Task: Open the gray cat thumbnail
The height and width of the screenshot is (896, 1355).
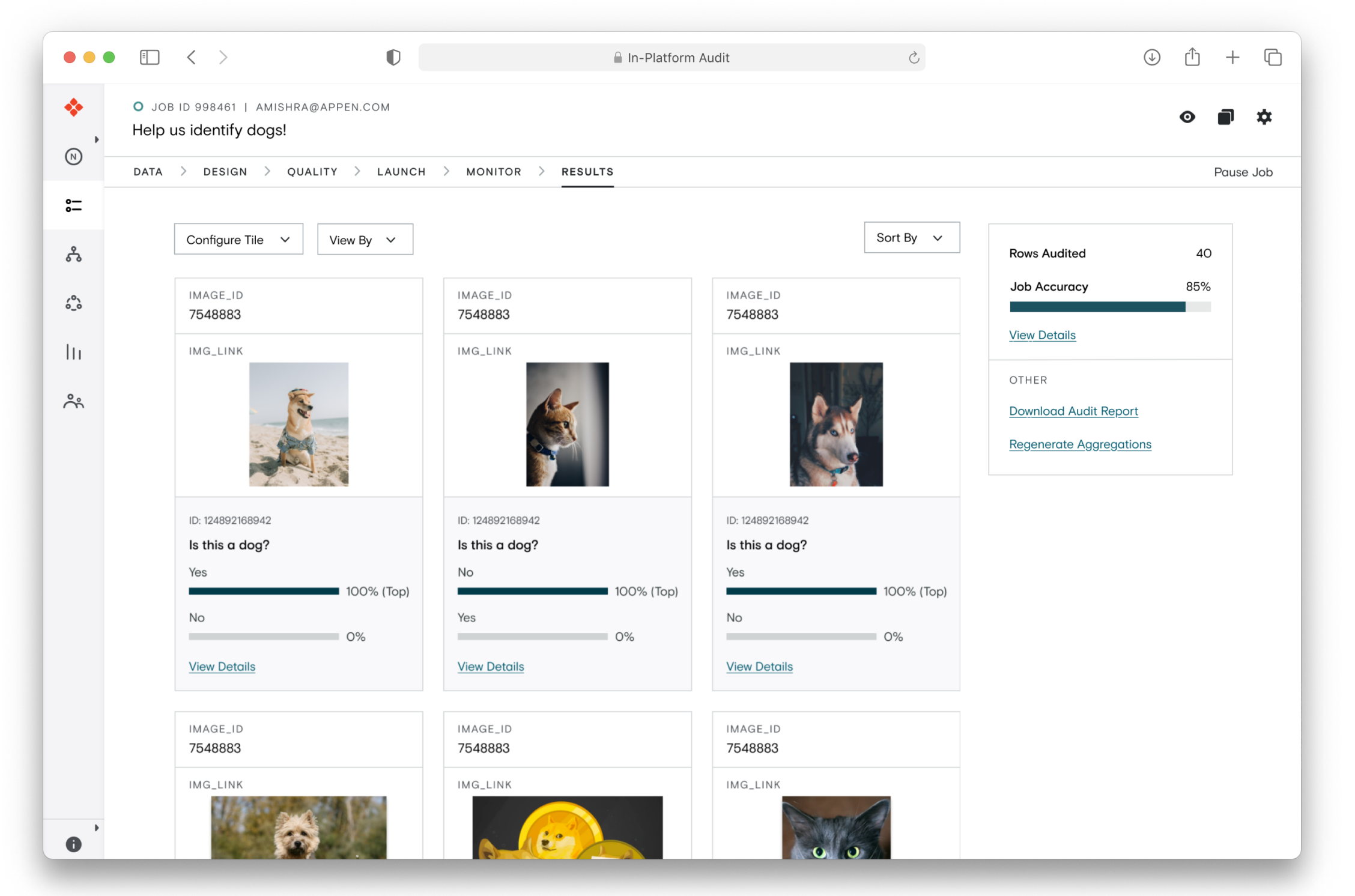Action: tap(836, 827)
